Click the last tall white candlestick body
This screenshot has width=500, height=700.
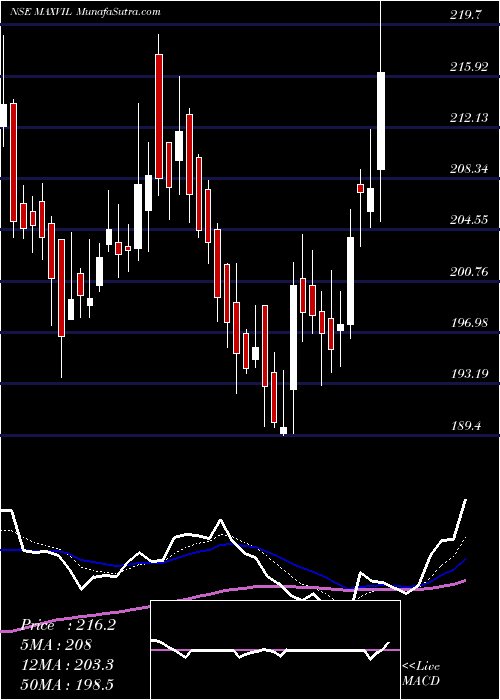(x=381, y=121)
